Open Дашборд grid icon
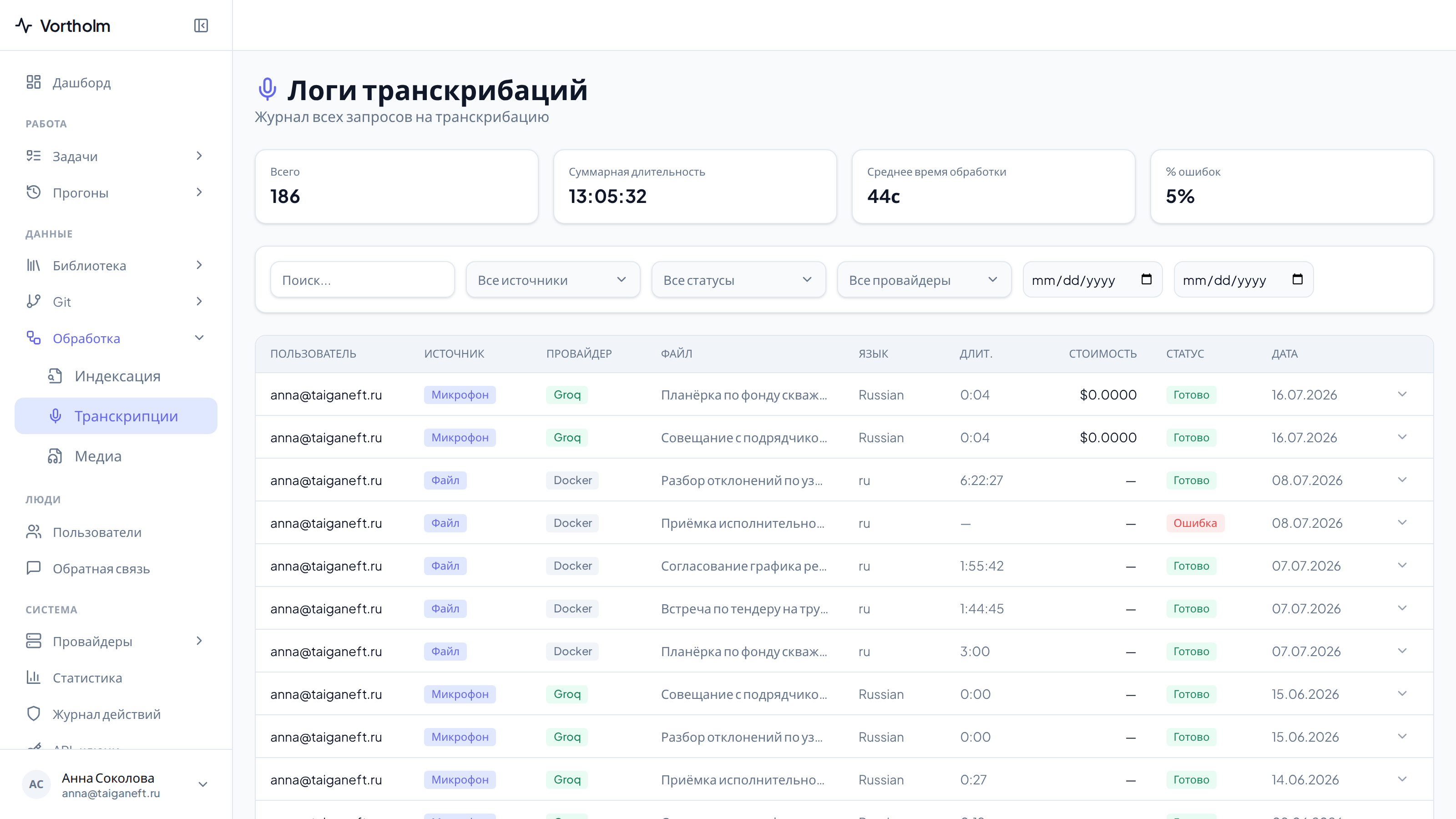 (x=33, y=82)
